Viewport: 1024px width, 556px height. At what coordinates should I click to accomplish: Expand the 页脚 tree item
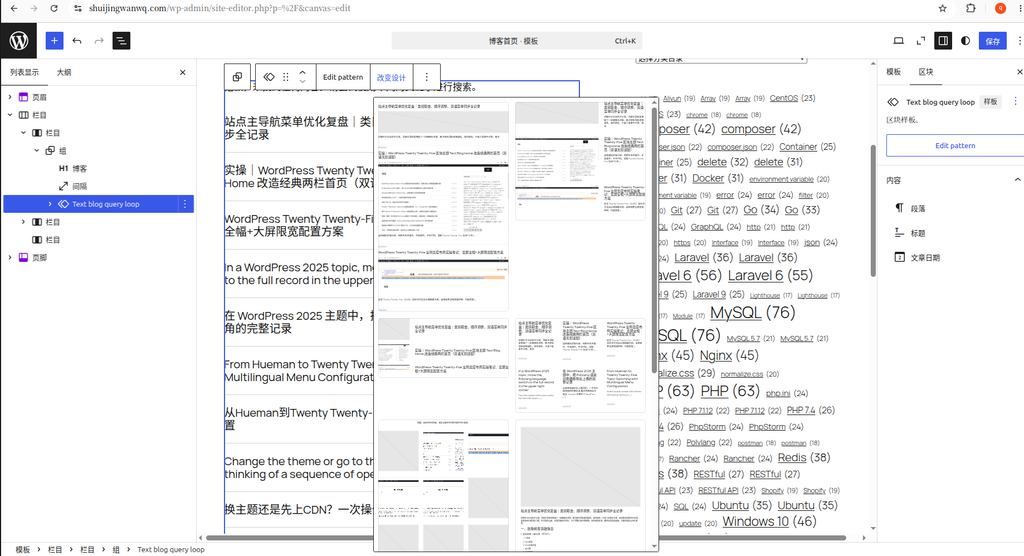10,257
